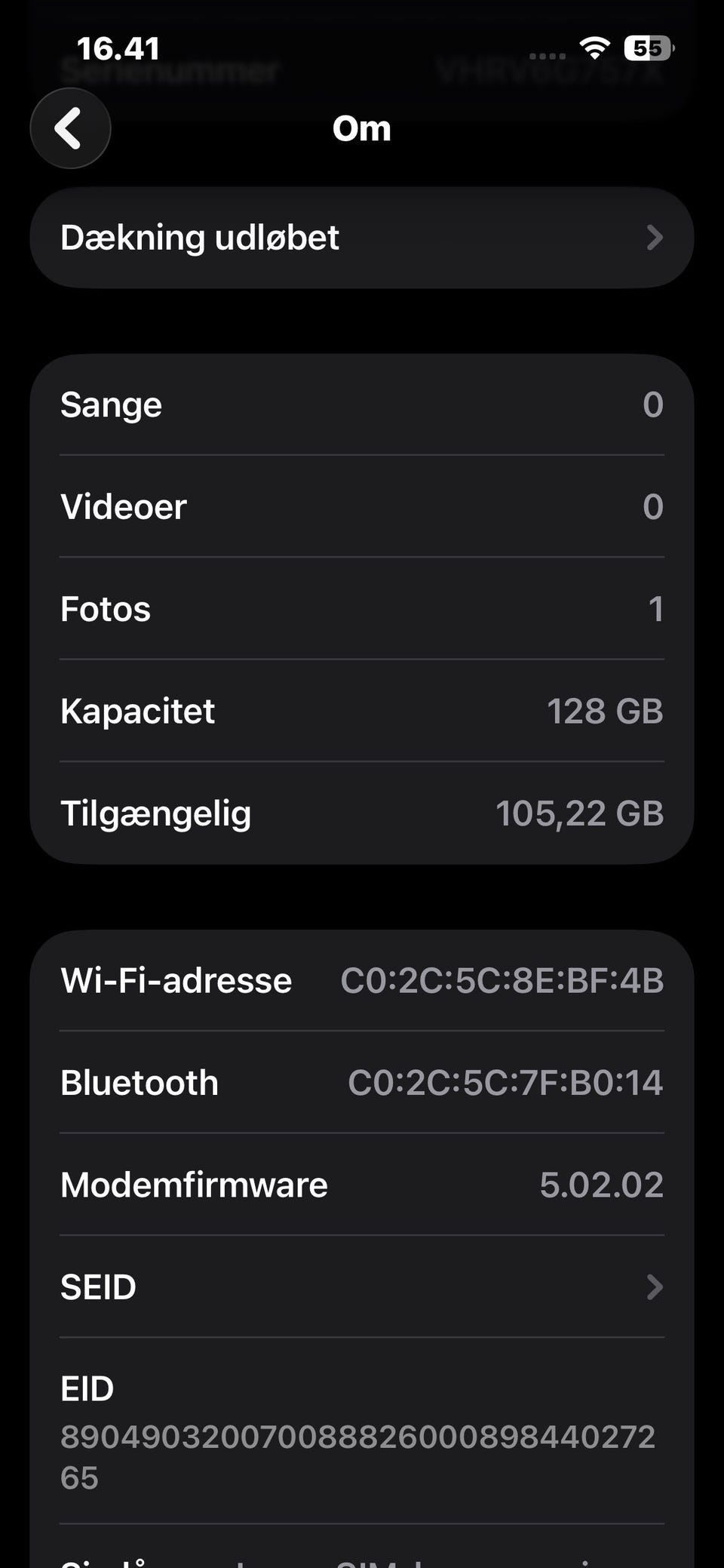The height and width of the screenshot is (1568, 724).
Task: Tap the EID label
Action: (87, 1389)
